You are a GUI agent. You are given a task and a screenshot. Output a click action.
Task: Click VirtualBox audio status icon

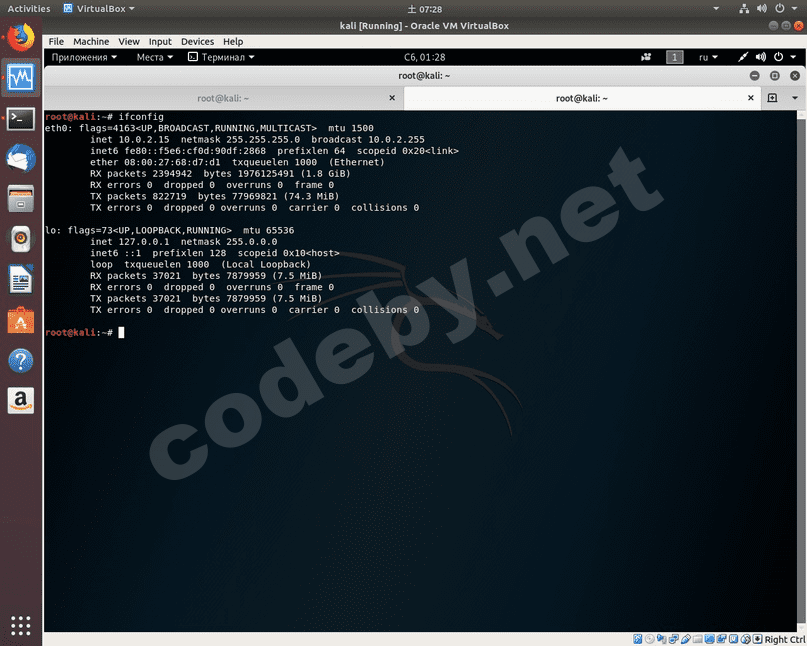661,639
